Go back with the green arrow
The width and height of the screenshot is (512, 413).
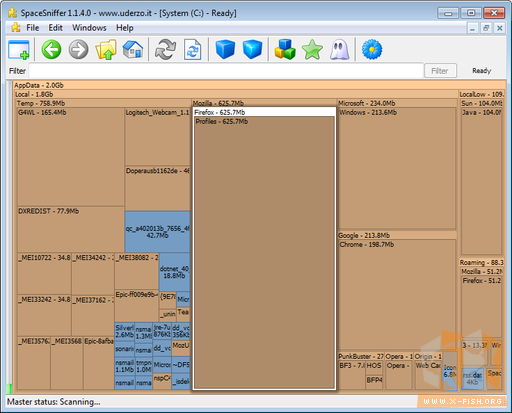(52, 50)
